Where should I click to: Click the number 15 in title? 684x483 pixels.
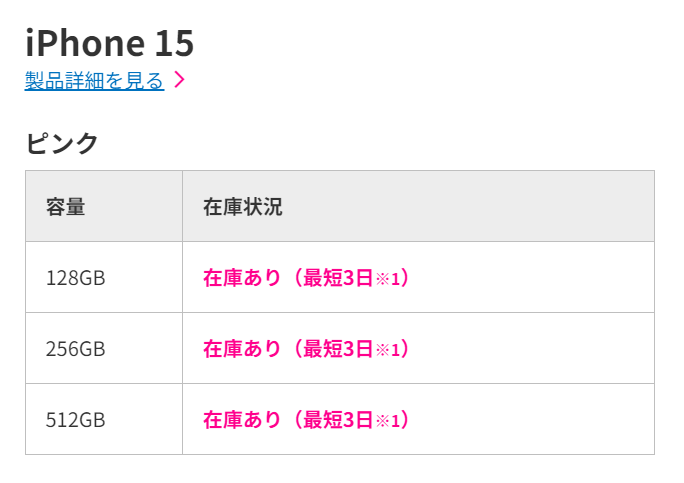click(174, 43)
